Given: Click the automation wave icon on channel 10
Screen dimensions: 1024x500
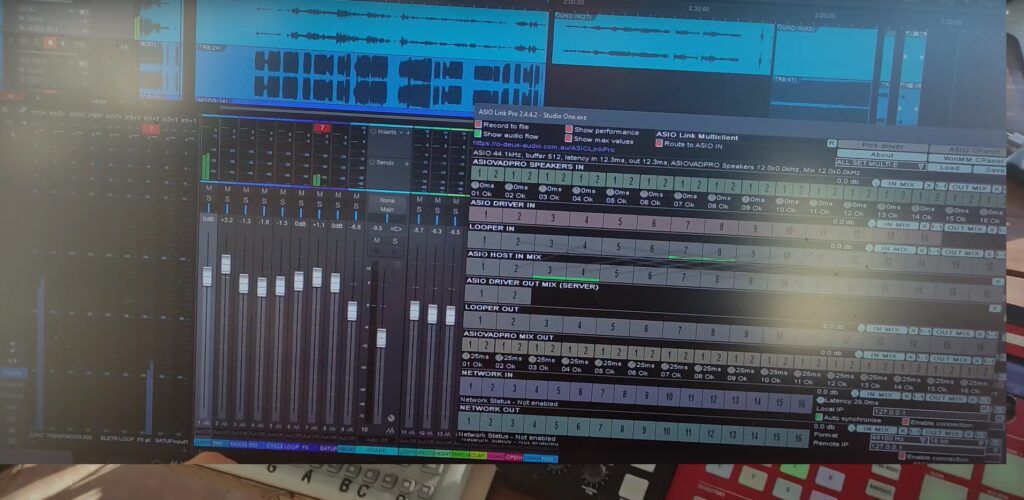Looking at the screenshot, I should click(x=391, y=431).
